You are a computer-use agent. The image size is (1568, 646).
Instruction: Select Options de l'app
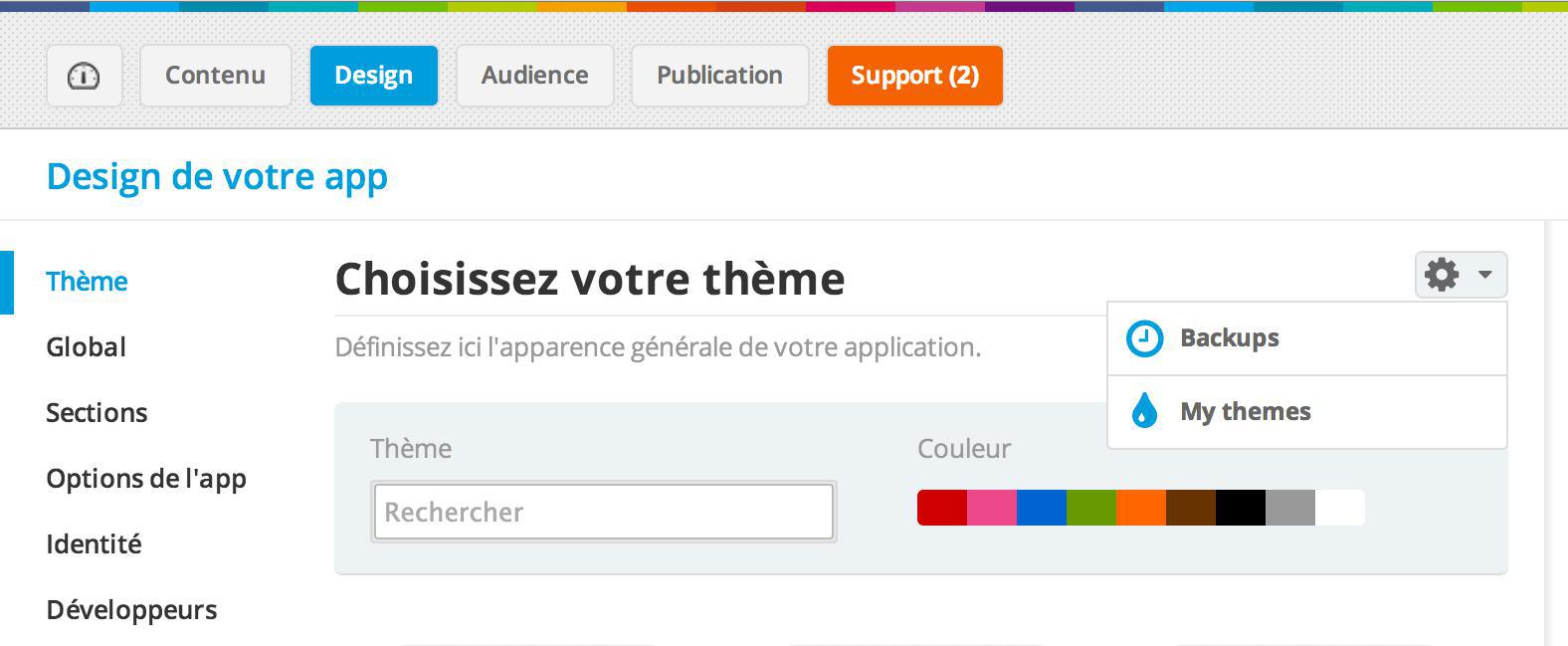click(x=146, y=479)
